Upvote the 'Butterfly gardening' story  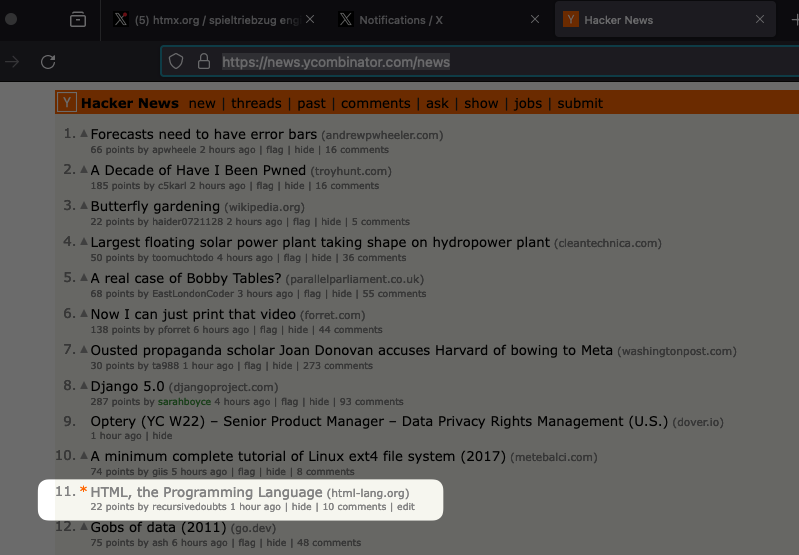(84, 205)
